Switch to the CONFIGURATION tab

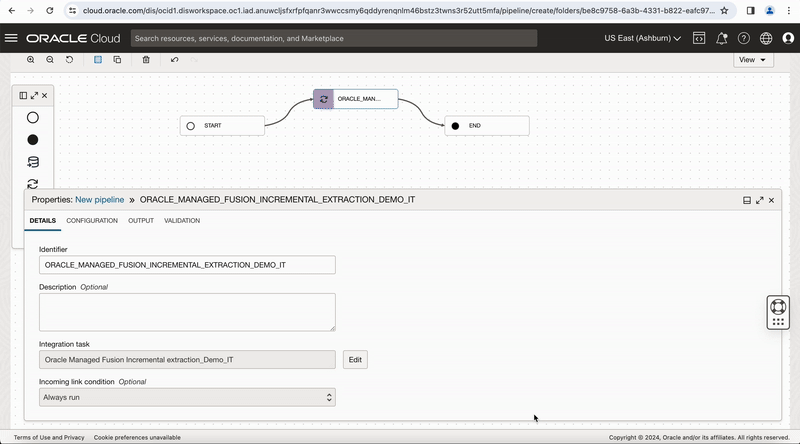pyautogui.click(x=92, y=220)
